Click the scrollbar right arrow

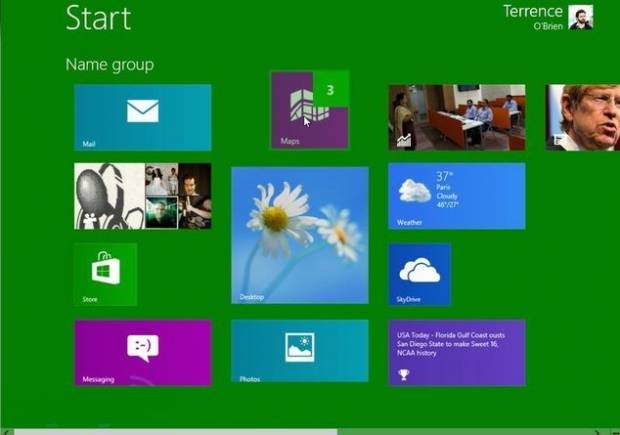[x=598, y=432]
